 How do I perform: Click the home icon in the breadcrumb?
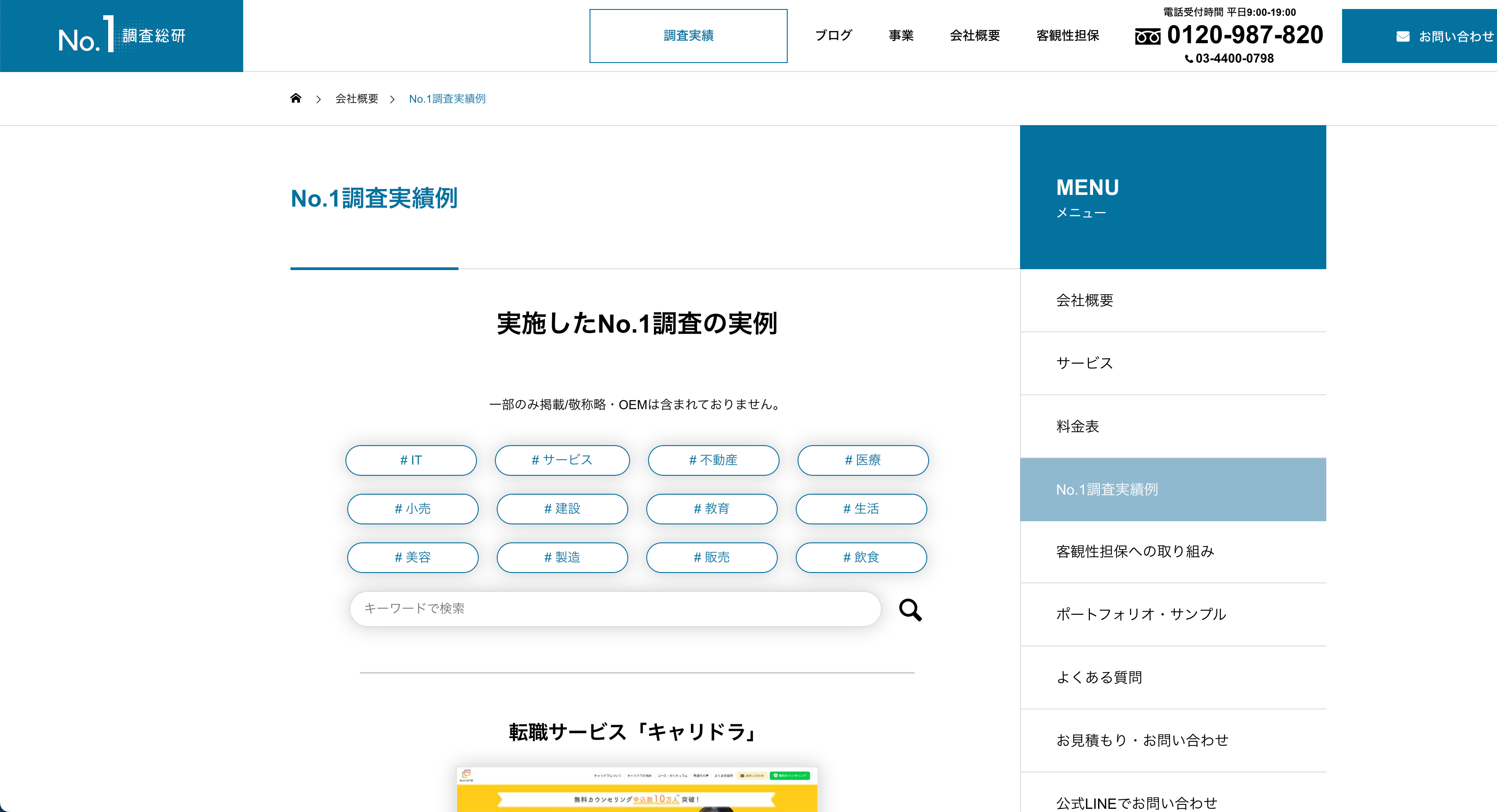pos(296,98)
